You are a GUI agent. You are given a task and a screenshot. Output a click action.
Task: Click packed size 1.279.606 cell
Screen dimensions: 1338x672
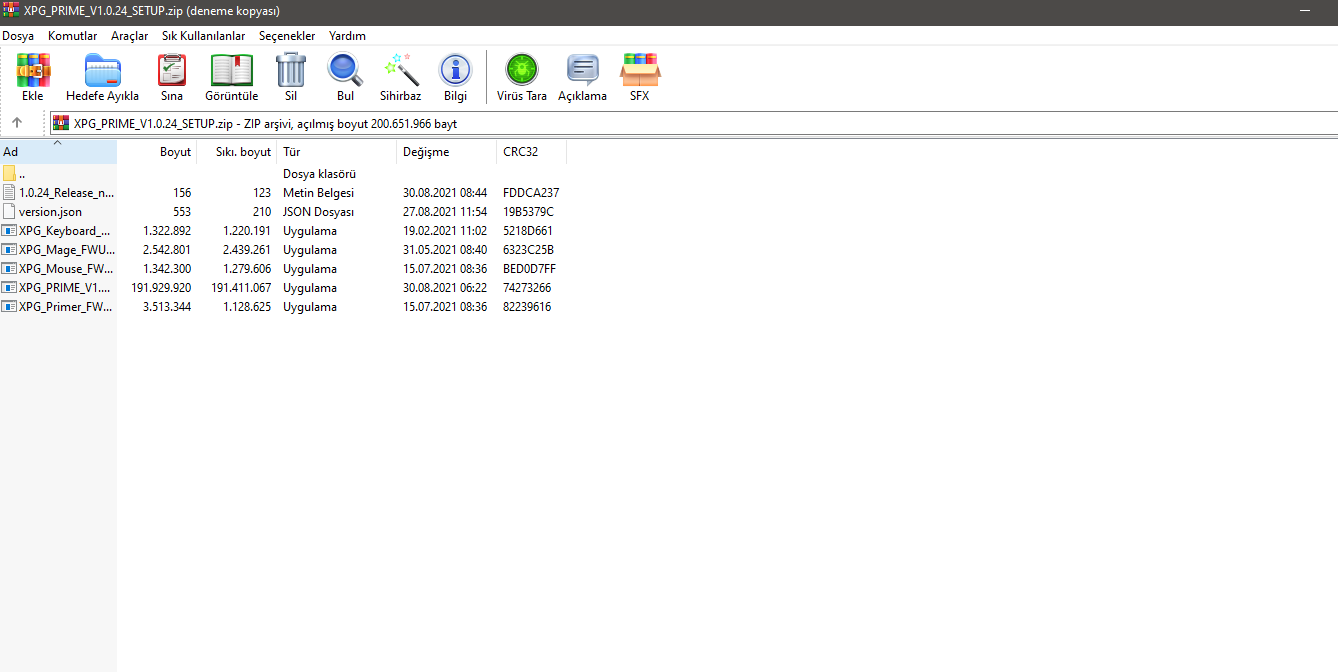pos(246,269)
